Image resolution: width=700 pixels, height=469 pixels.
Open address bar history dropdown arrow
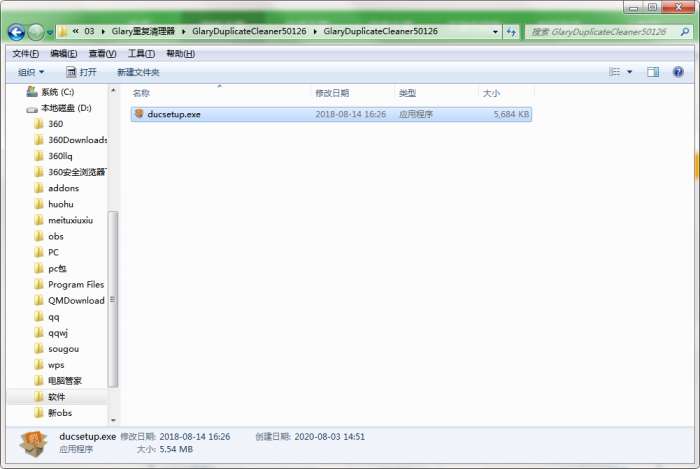tap(495, 32)
